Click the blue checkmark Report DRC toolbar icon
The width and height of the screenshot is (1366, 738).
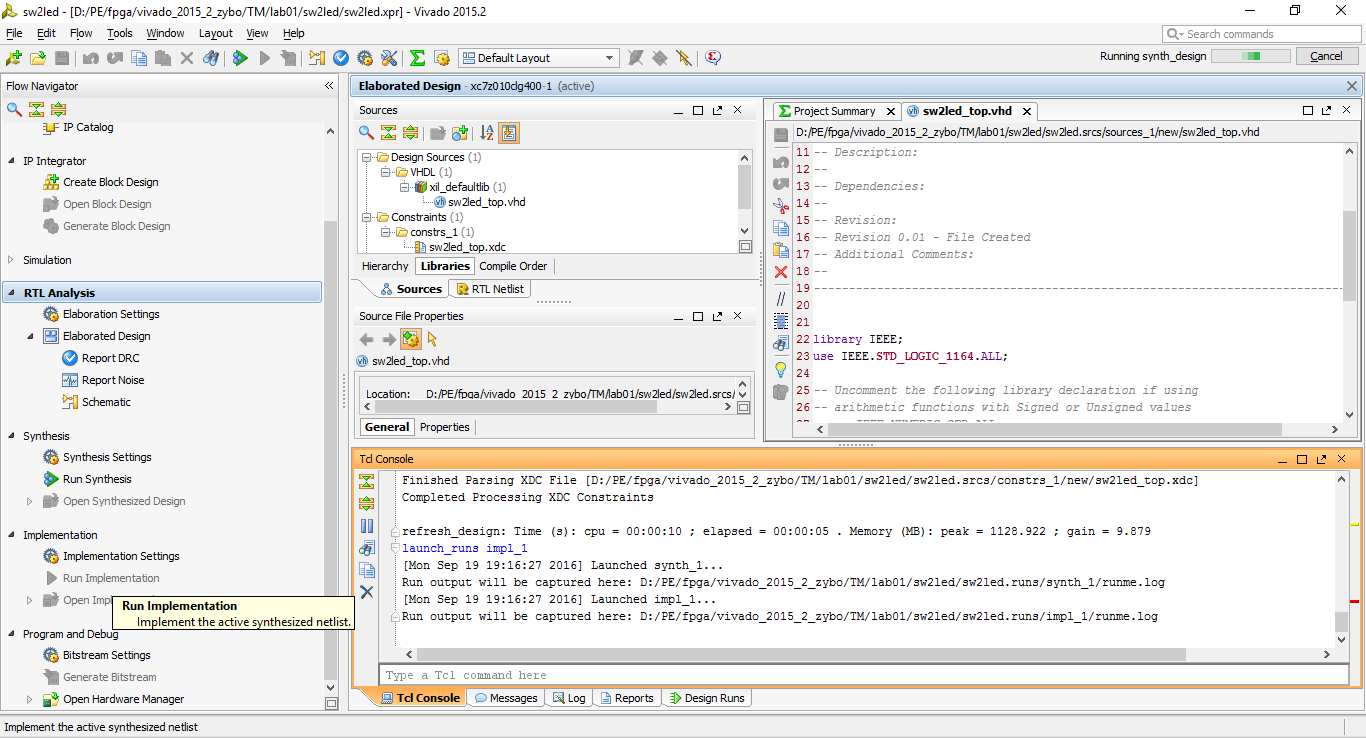[x=341, y=58]
